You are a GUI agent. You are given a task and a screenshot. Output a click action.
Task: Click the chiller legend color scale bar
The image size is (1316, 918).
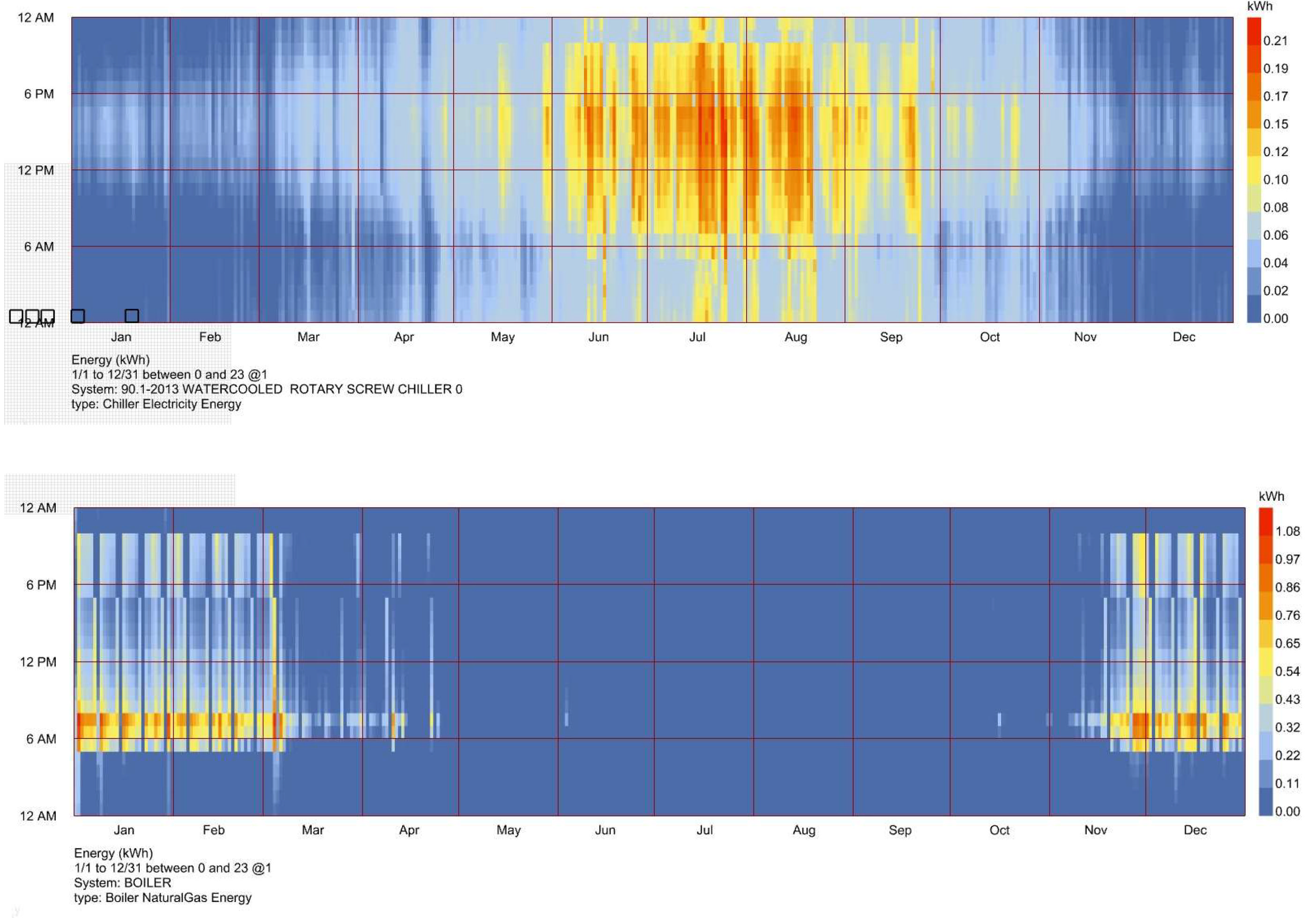tap(1254, 170)
